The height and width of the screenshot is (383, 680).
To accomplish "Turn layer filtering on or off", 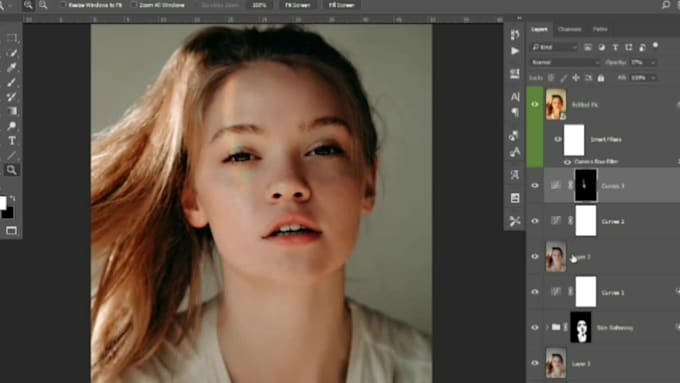I will pyautogui.click(x=656, y=45).
